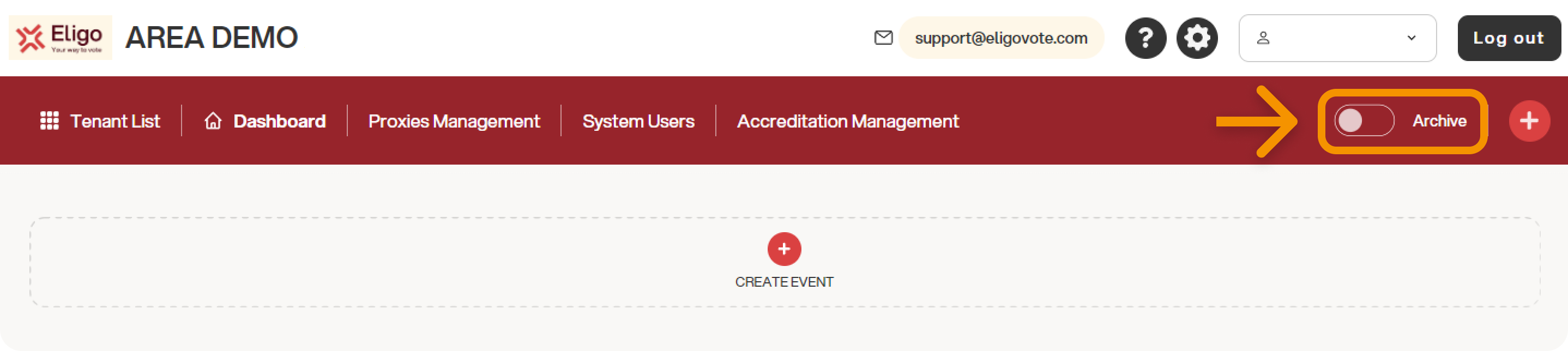Open the user account dropdown field
This screenshot has height=351, width=1568.
(x=1337, y=38)
